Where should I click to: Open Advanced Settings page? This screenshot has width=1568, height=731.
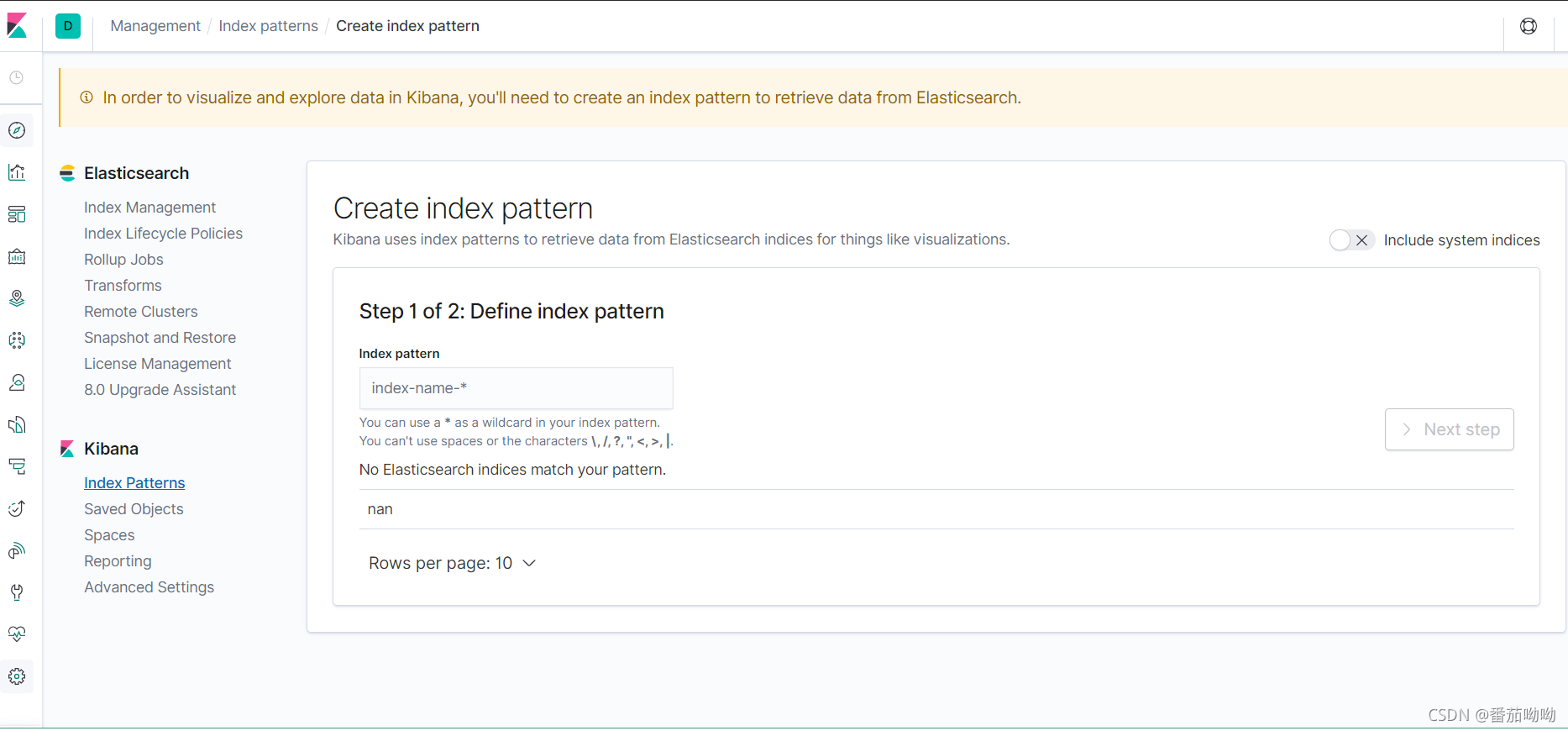149,587
